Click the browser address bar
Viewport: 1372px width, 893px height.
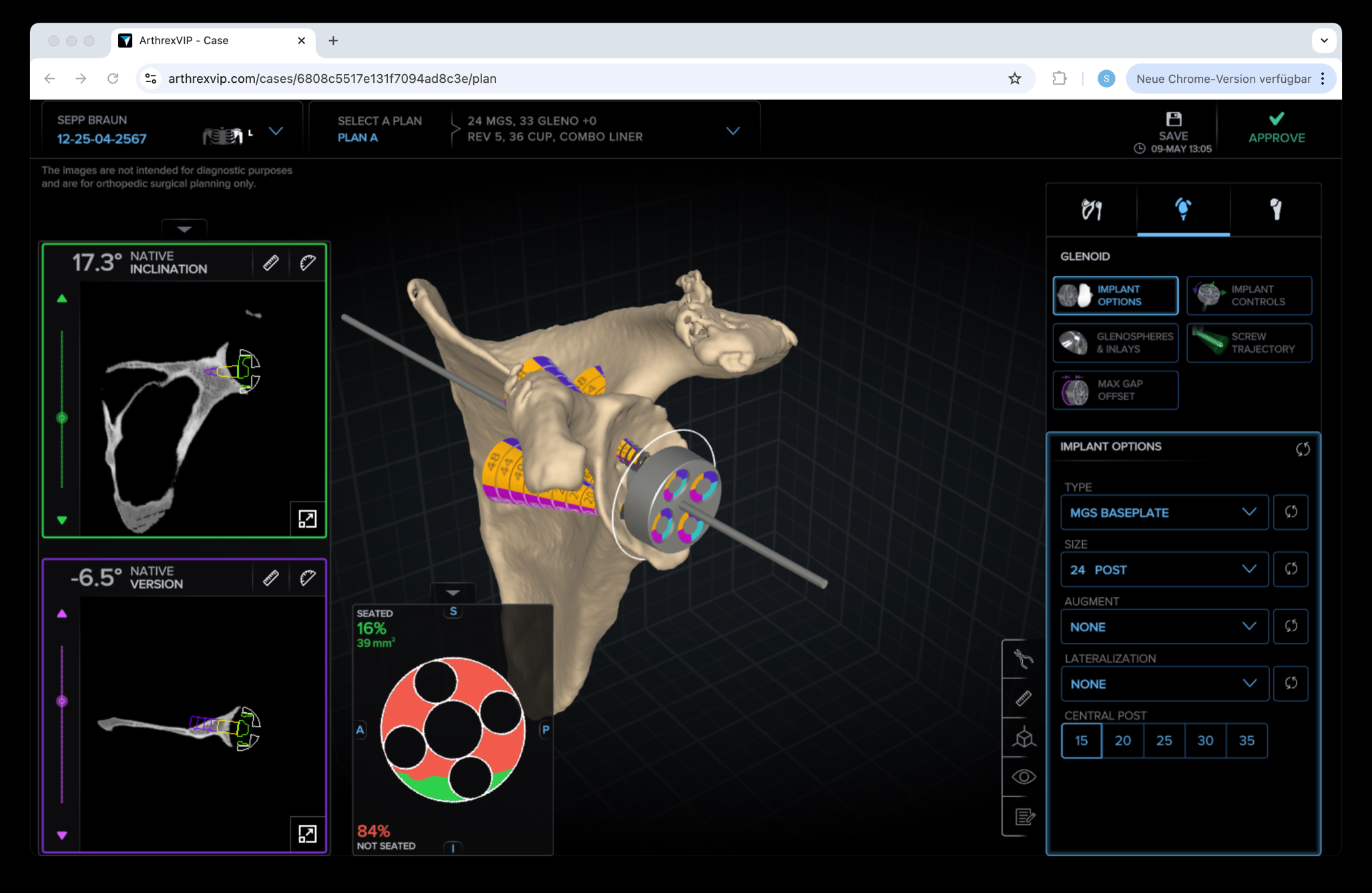pos(586,79)
